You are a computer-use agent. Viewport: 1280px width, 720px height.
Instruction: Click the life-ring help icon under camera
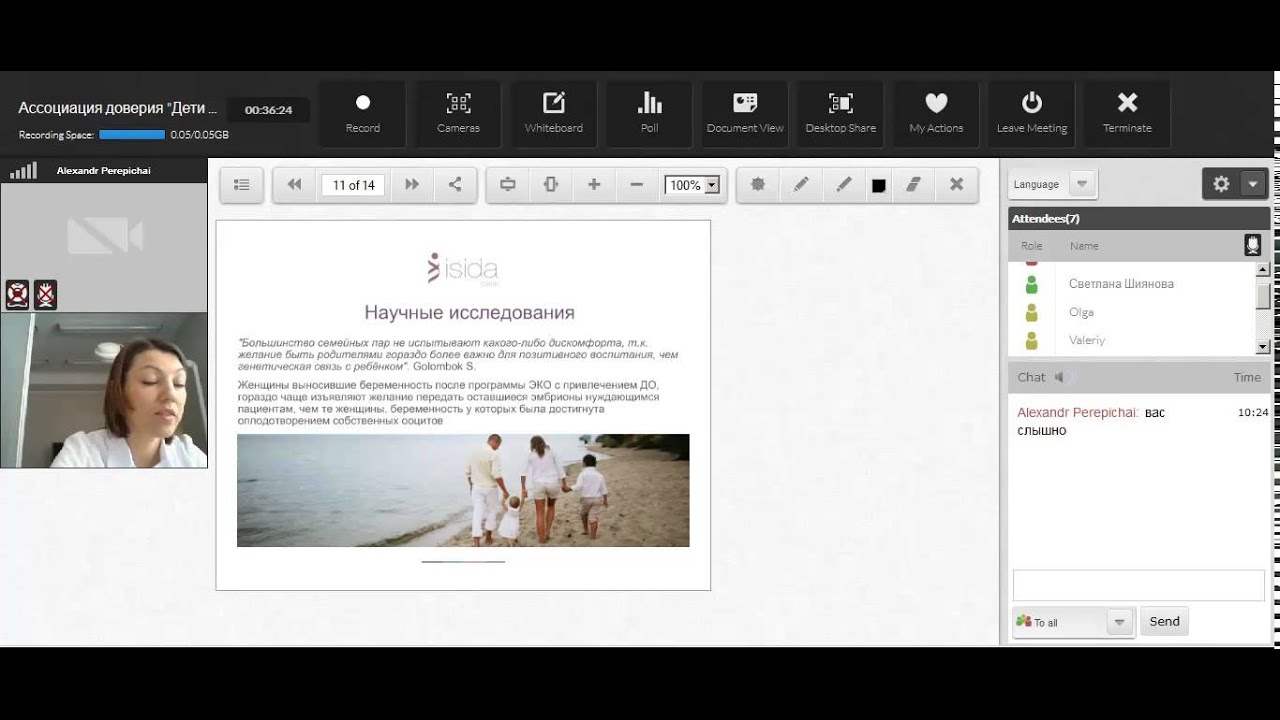pyautogui.click(x=17, y=294)
